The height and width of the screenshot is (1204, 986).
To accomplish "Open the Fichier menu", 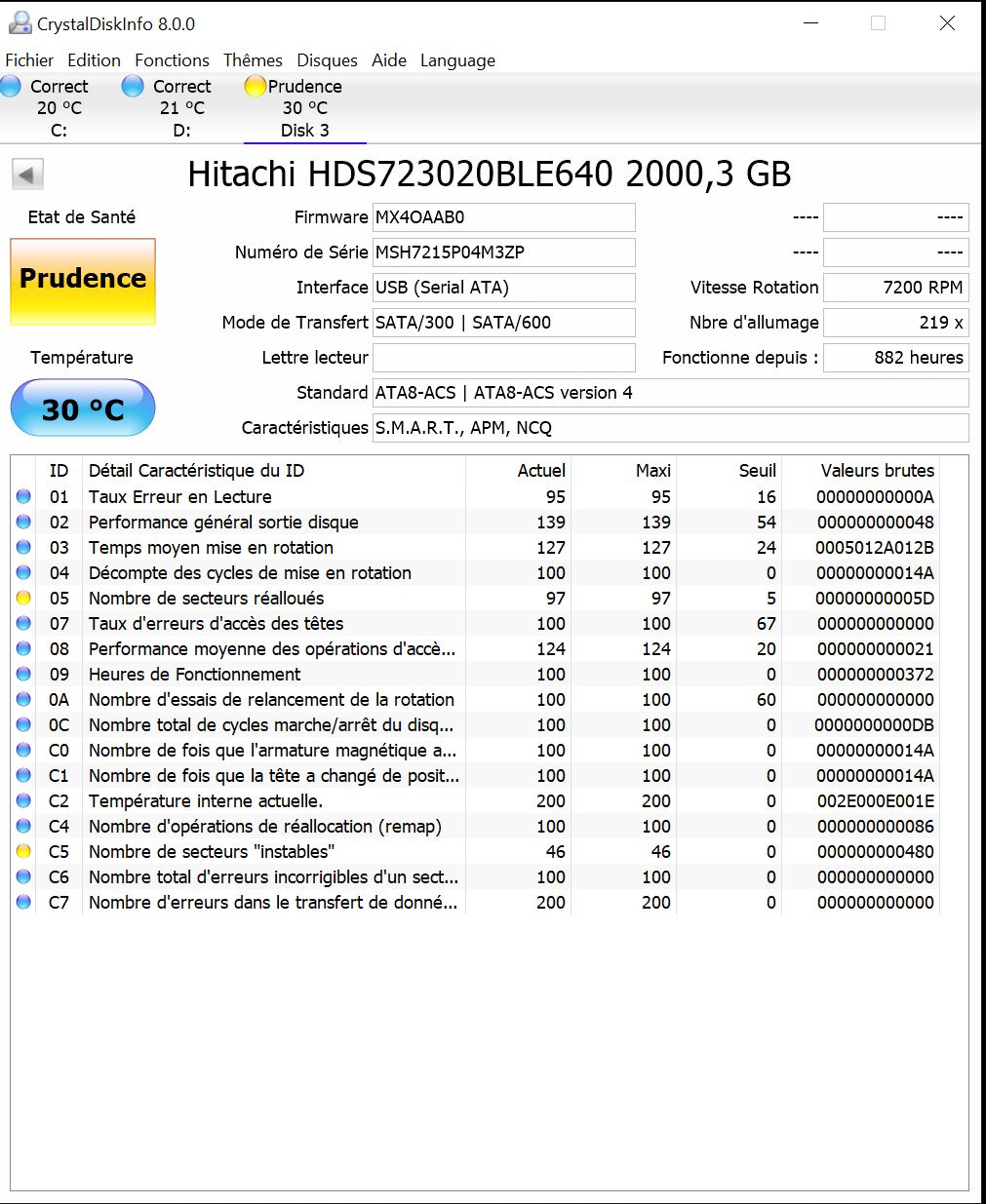I will (x=29, y=60).
